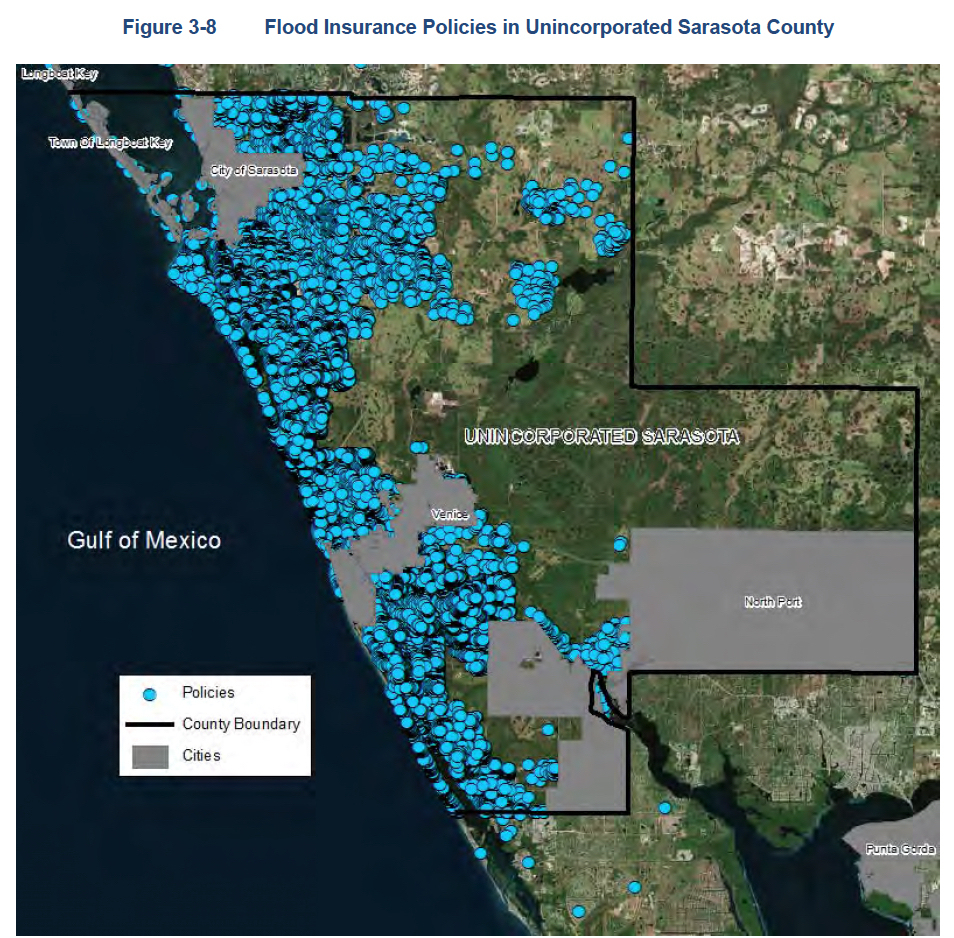Click the isolated policy dot above Venice label
This screenshot has height=938, width=954.
click(x=419, y=447)
